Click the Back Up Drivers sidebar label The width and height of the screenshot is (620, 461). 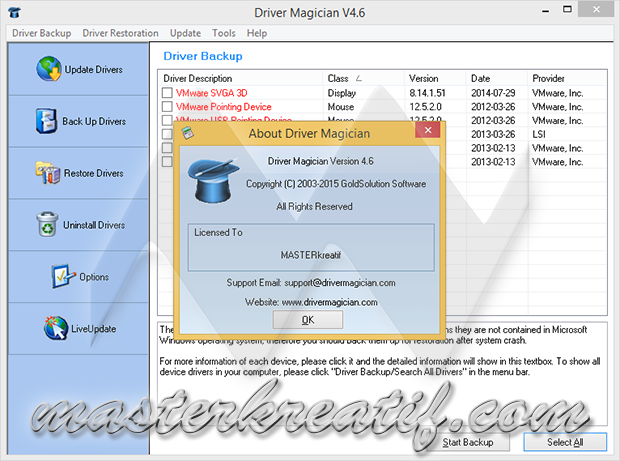94,121
